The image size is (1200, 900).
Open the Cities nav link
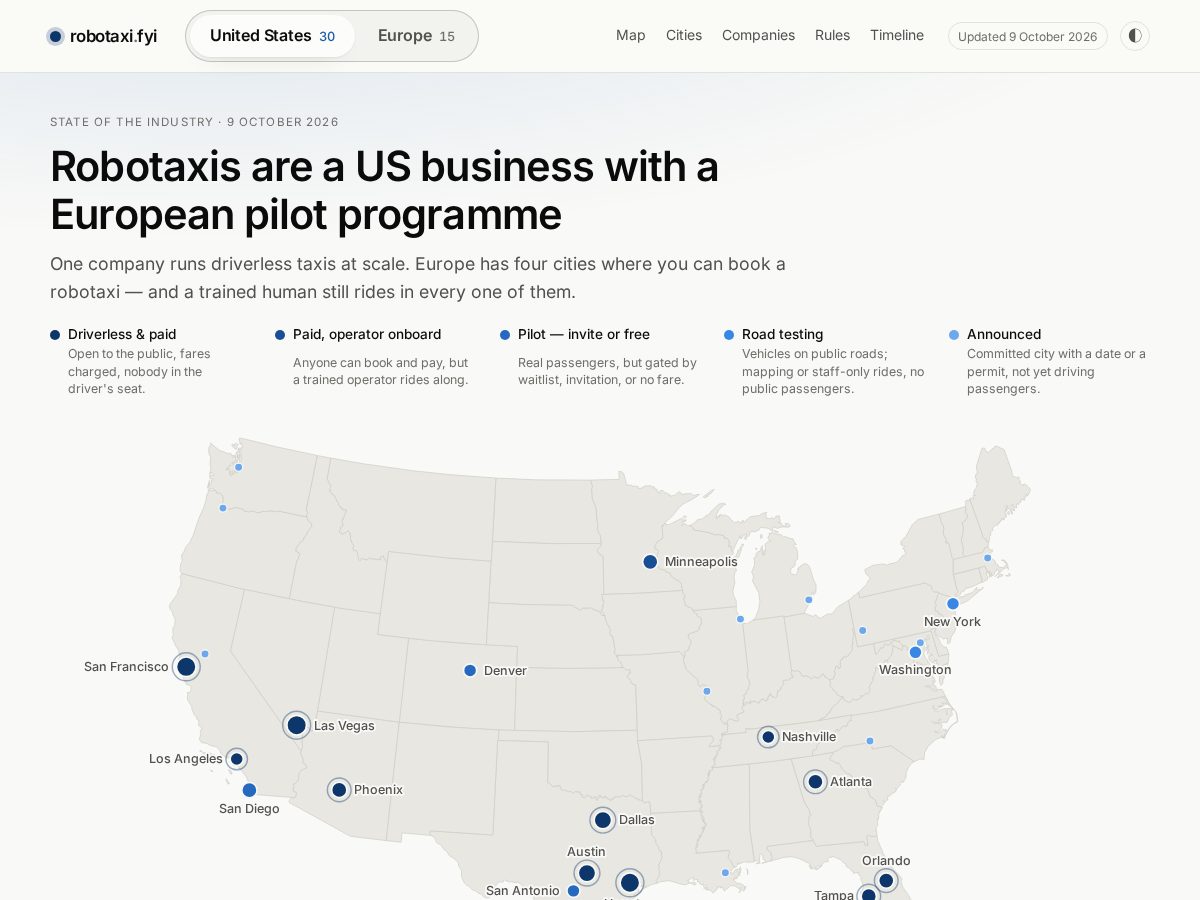[684, 35]
